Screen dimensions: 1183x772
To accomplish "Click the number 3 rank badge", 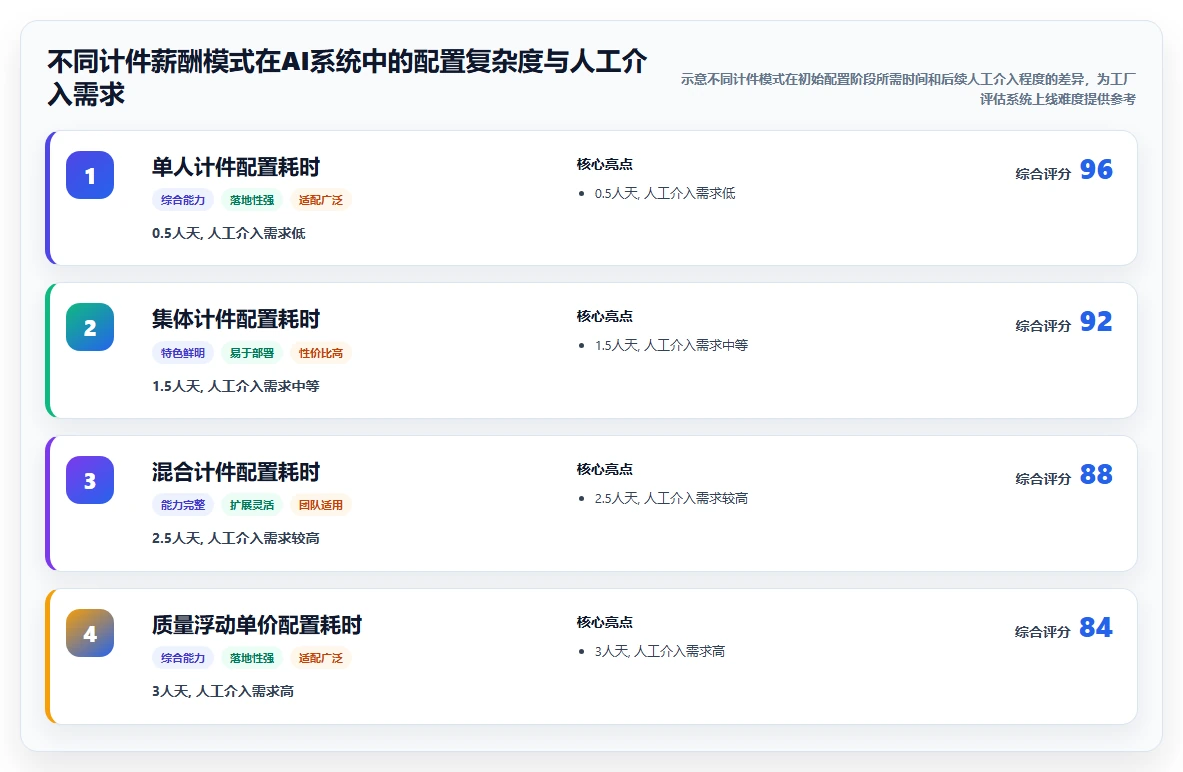I will [x=90, y=480].
